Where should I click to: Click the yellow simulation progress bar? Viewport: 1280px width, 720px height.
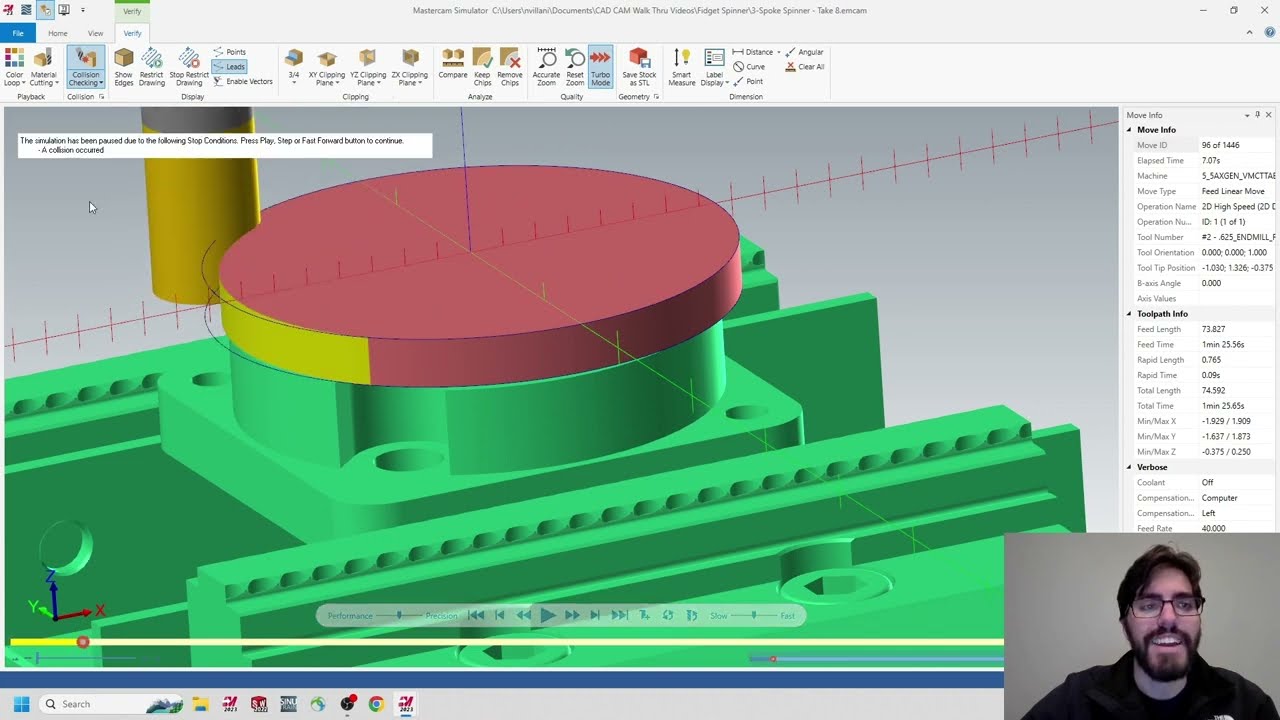coord(506,642)
